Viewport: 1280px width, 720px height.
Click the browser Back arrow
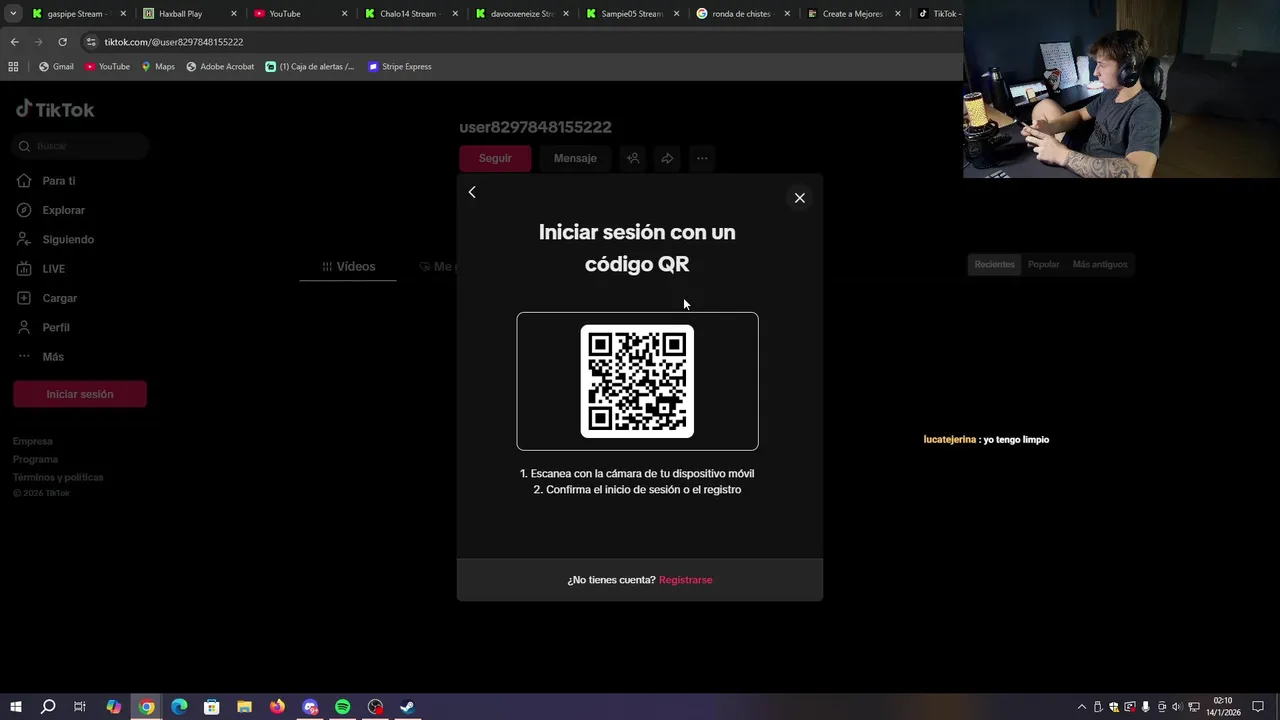14,42
